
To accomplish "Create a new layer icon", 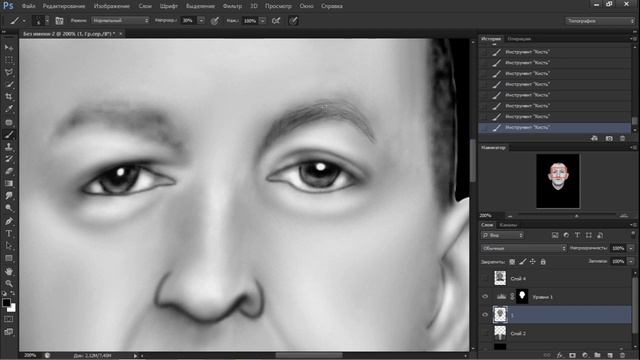I will click(610, 356).
